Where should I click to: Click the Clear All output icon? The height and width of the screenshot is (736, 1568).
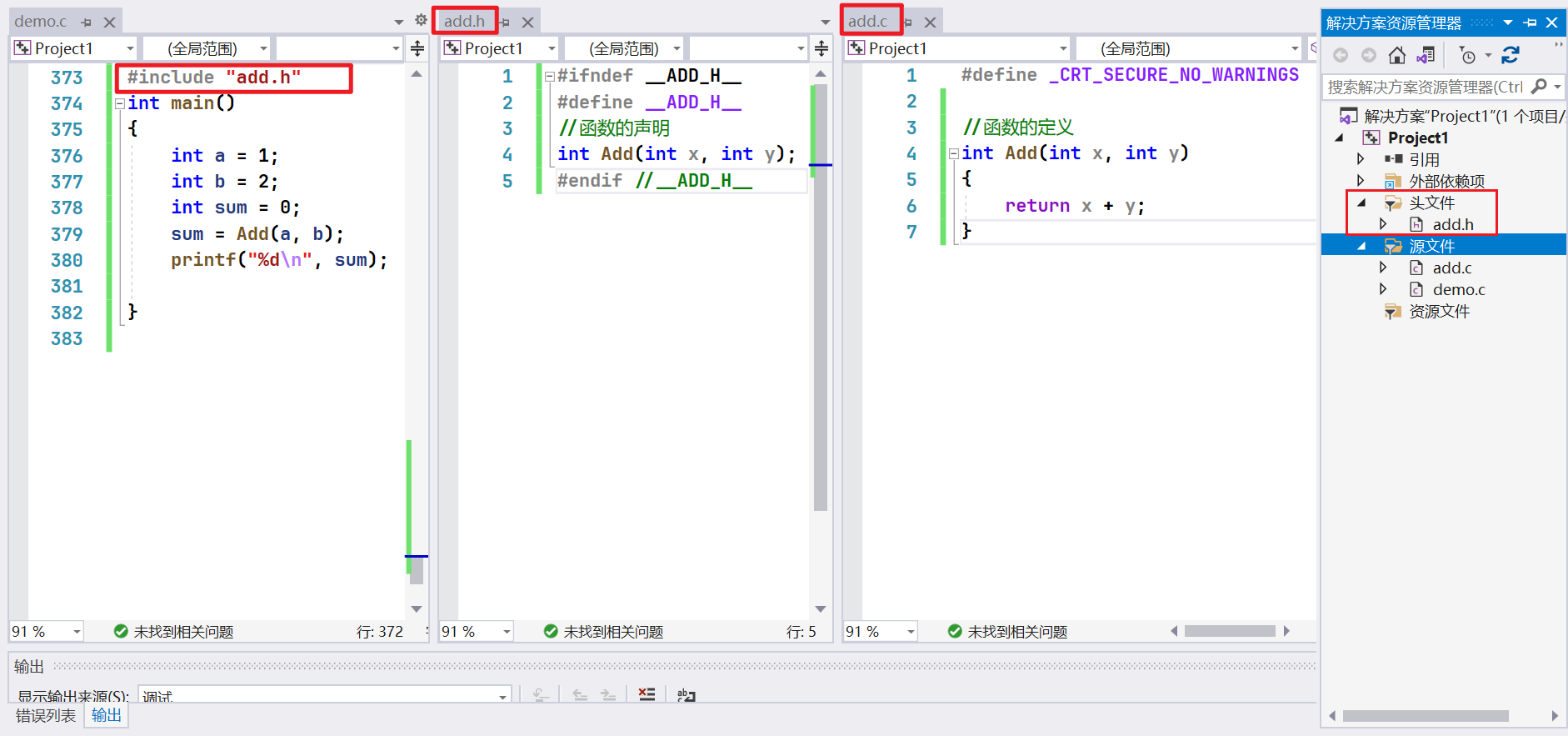click(647, 694)
